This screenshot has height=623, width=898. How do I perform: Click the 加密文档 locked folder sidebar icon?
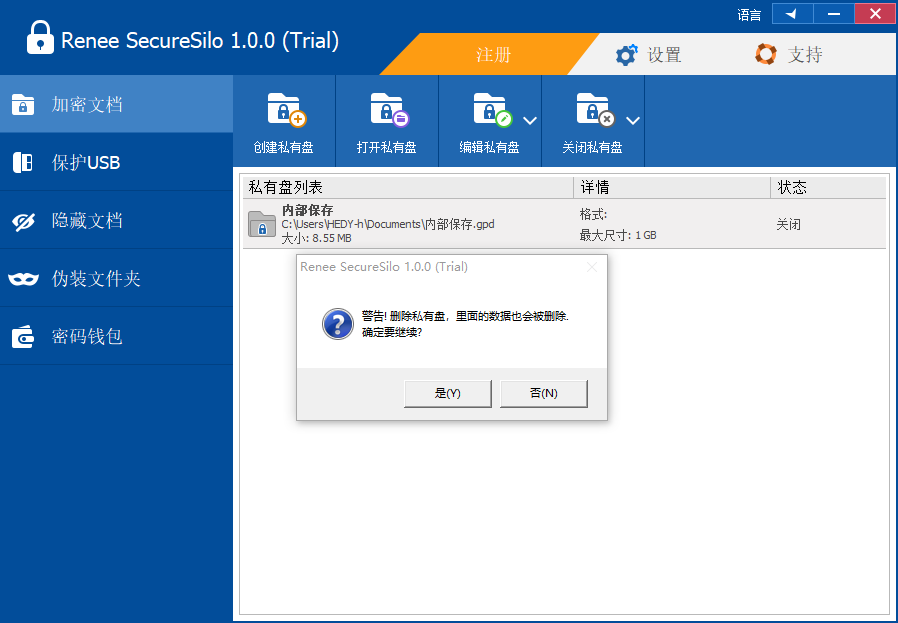23,105
